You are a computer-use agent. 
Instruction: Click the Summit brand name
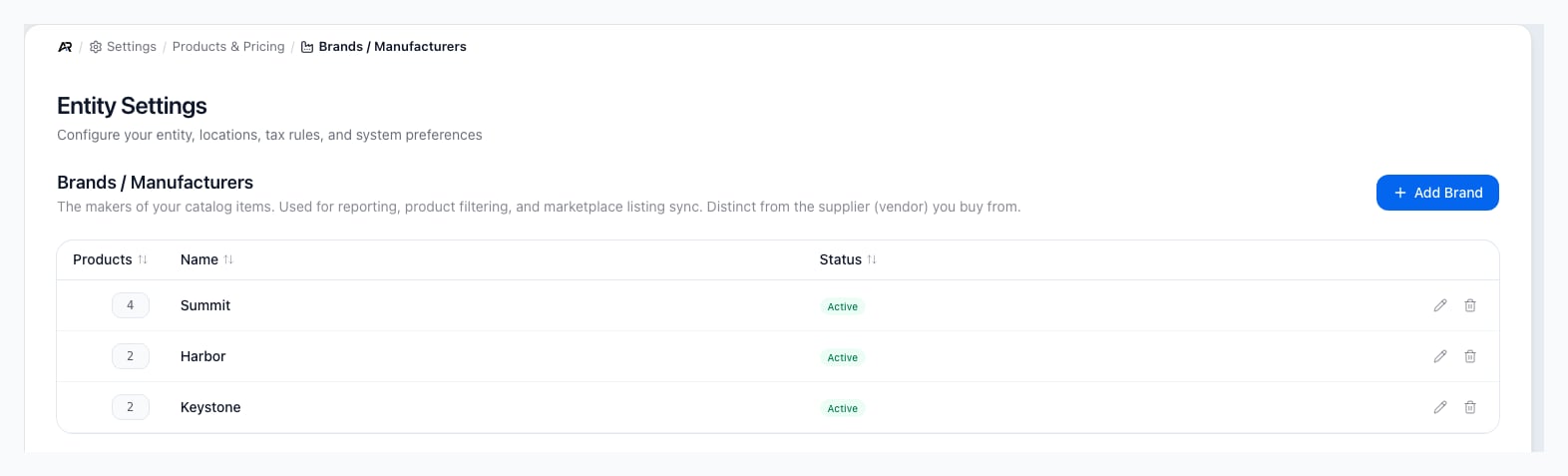tap(205, 305)
